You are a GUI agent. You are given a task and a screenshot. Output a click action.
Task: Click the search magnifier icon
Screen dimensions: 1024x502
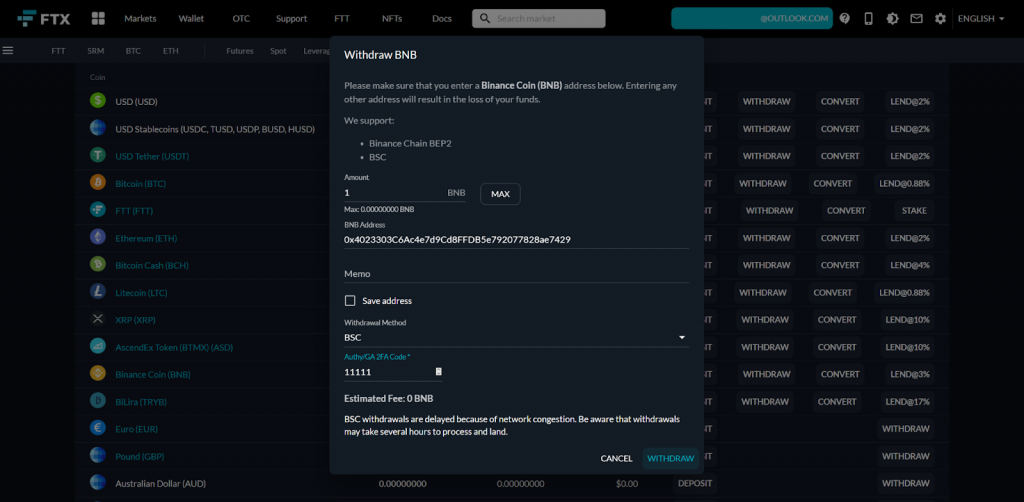pos(485,18)
